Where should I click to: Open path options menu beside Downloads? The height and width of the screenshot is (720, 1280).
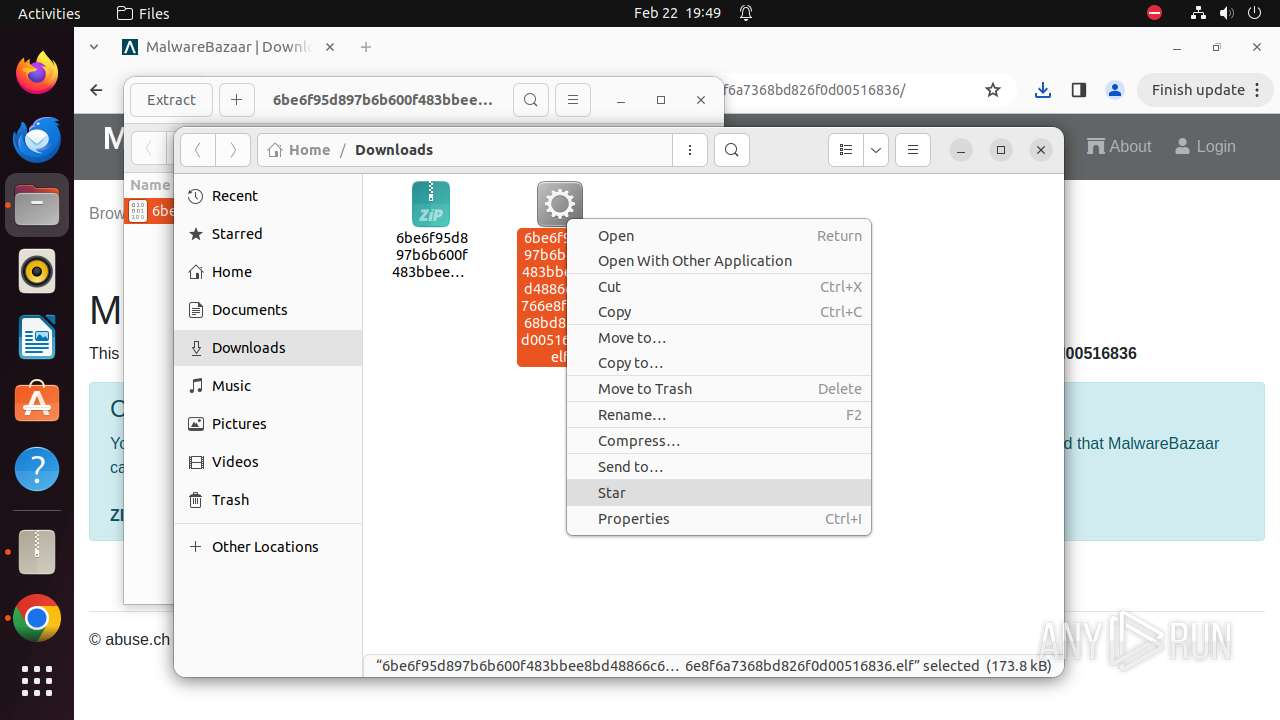pos(690,150)
